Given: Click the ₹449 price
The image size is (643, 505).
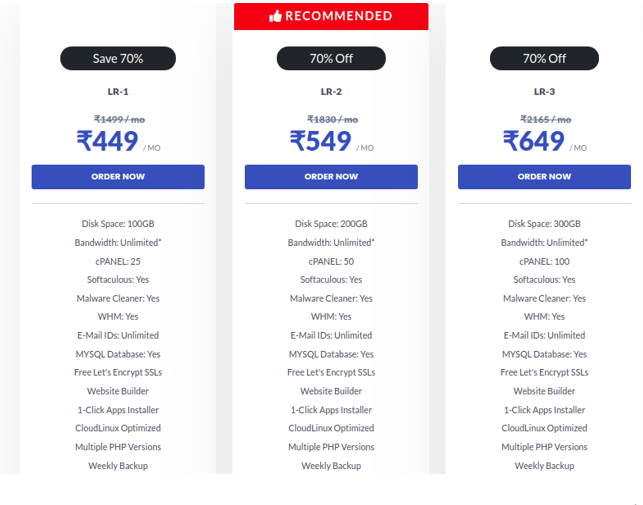Looking at the screenshot, I should [x=108, y=142].
